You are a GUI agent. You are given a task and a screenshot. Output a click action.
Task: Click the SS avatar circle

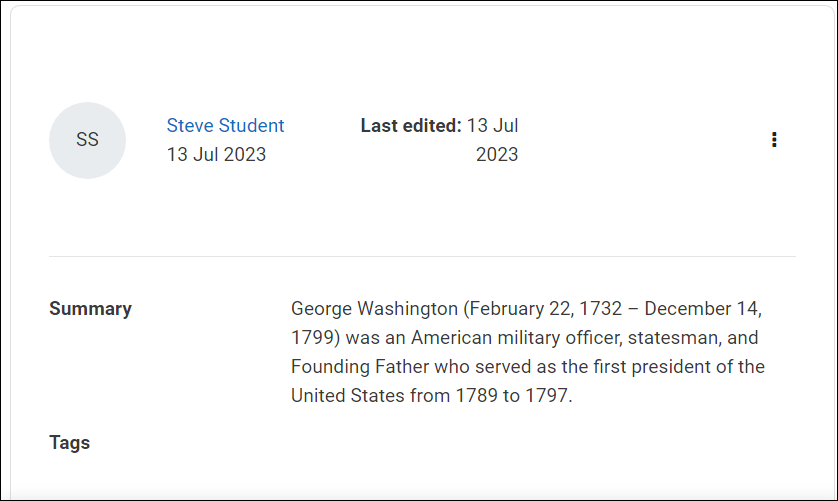coord(87,140)
